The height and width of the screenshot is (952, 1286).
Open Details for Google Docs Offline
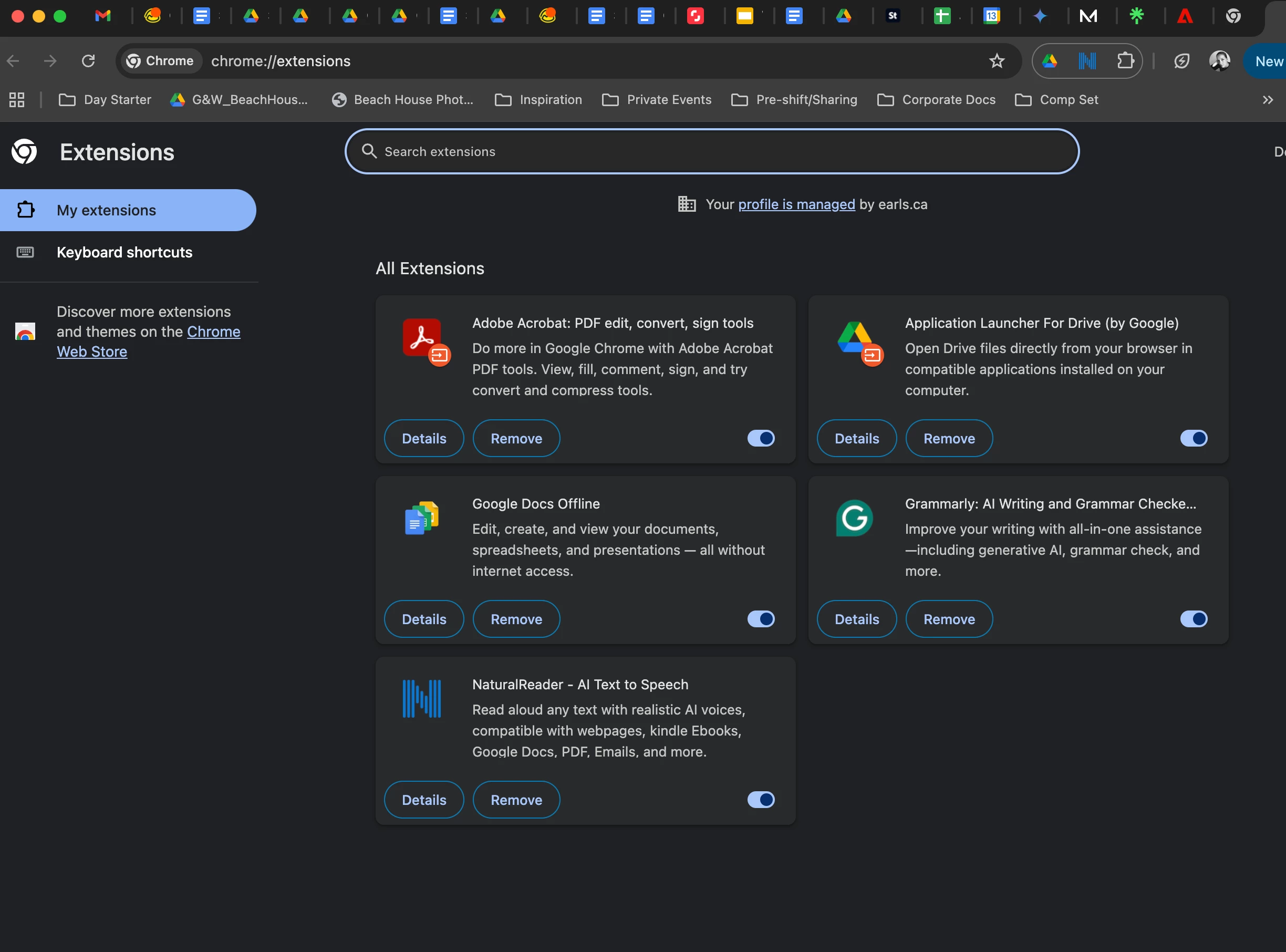(423, 619)
